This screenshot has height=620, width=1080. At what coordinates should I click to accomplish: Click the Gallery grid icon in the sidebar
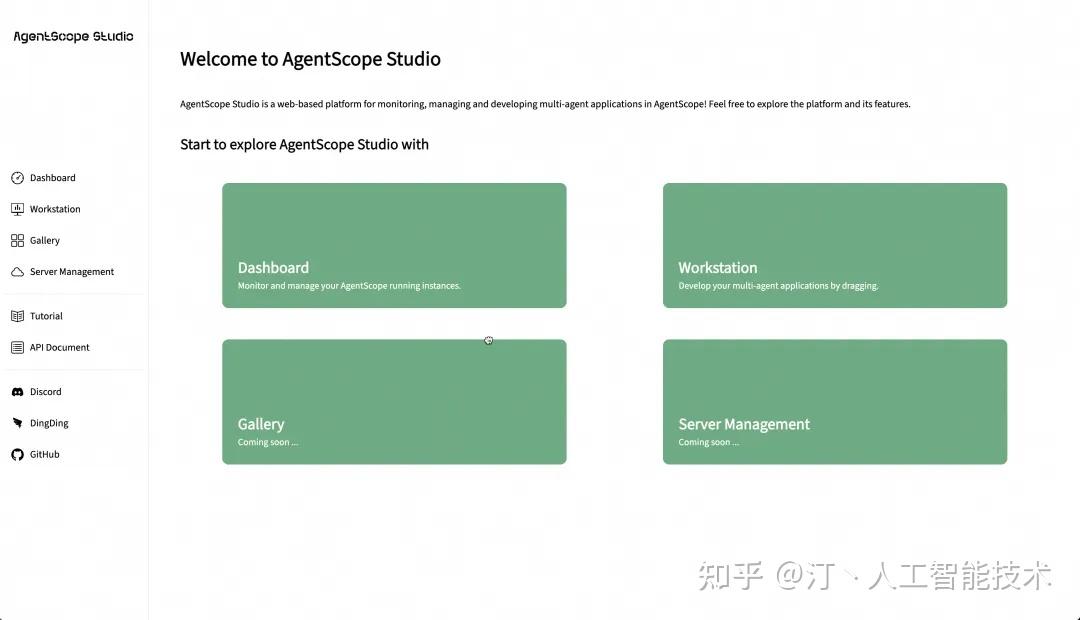17,240
